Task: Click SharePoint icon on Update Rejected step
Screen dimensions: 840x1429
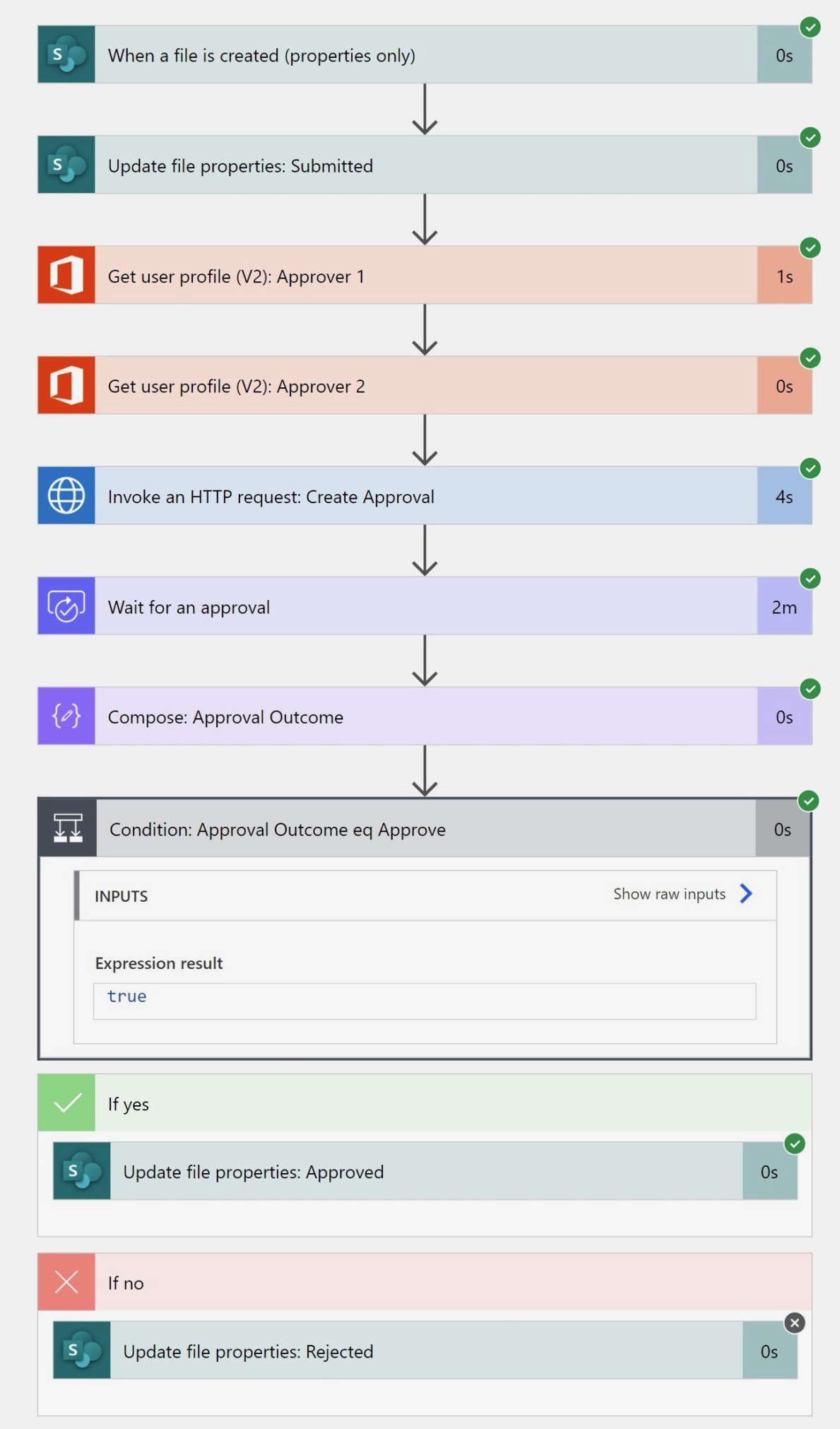Action: pyautogui.click(x=82, y=1350)
